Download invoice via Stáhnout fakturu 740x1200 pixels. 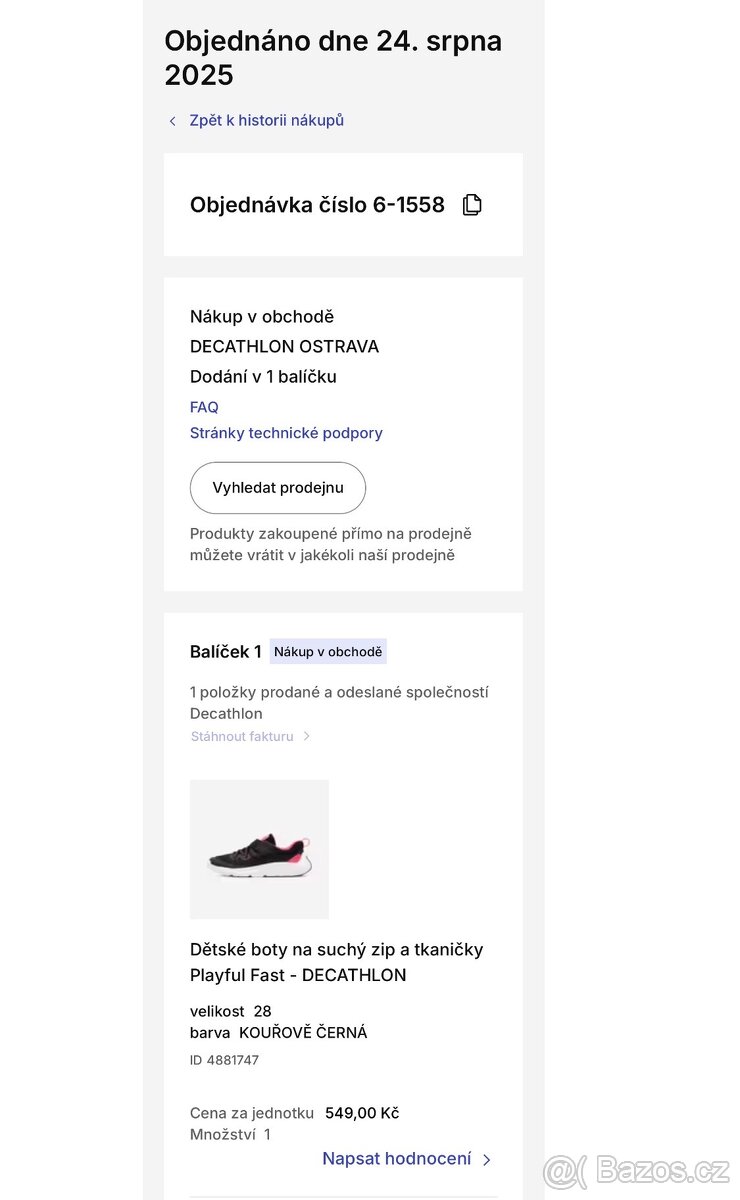pos(242,736)
